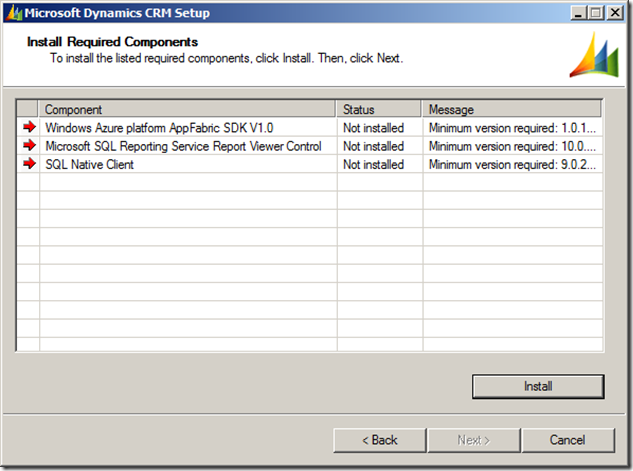Image resolution: width=633 pixels, height=471 pixels.
Task: Click red arrow beside Windows Azure AppFabric SDK
Action: pyautogui.click(x=28, y=128)
